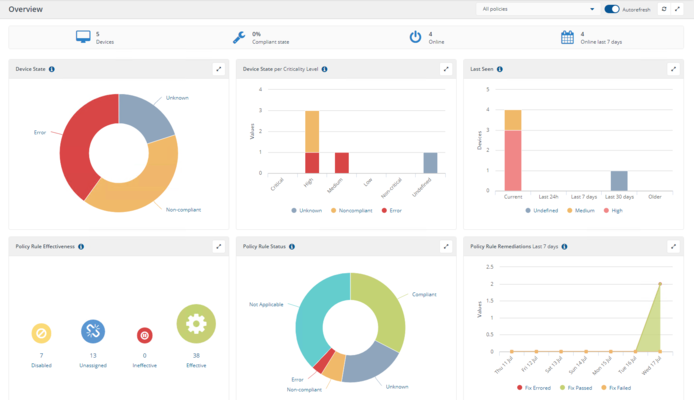Click the Disabled rules yellow icon
This screenshot has height=400, width=694.
(x=41, y=334)
